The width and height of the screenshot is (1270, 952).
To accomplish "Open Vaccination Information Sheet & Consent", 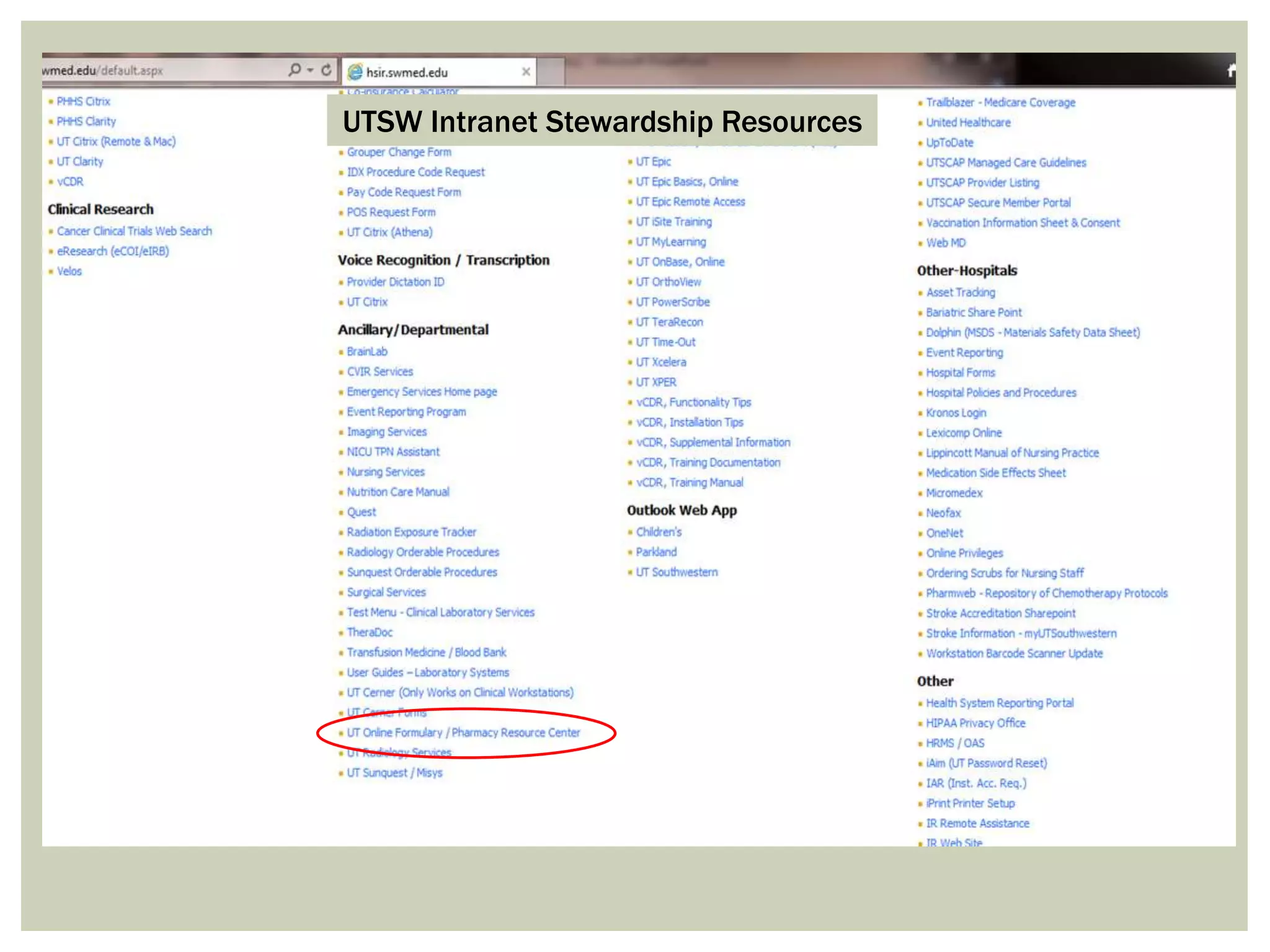I will tap(1023, 223).
